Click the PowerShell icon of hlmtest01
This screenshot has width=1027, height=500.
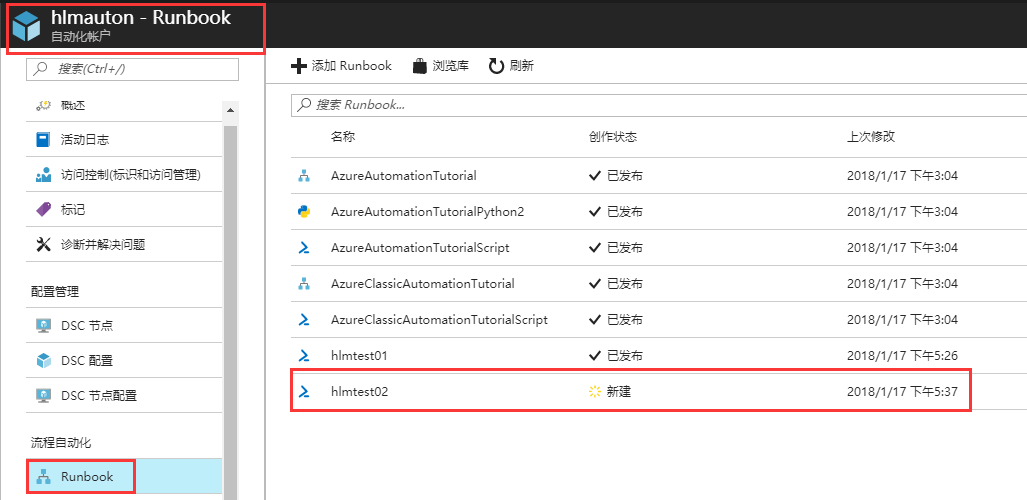[303, 356]
